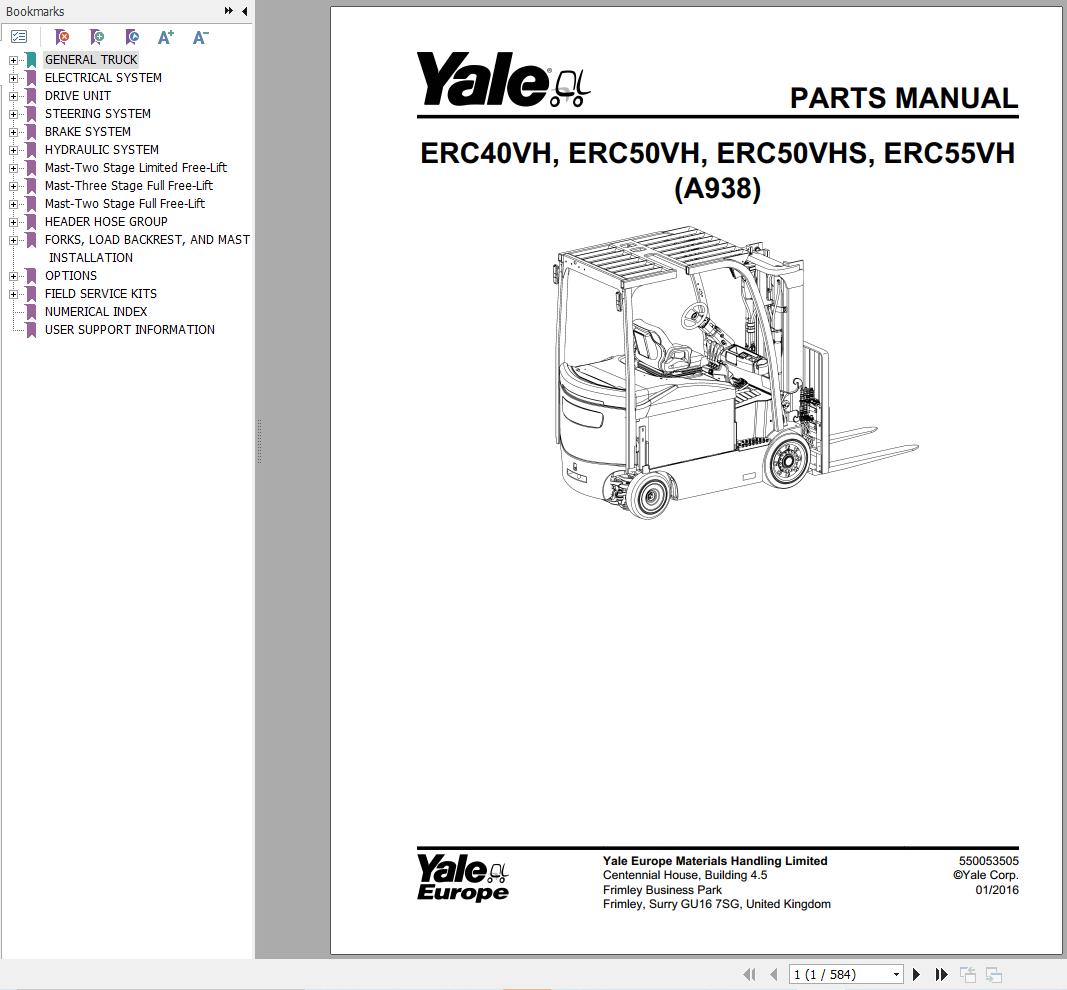Select the NUMERICAL INDEX bookmark

coord(95,311)
